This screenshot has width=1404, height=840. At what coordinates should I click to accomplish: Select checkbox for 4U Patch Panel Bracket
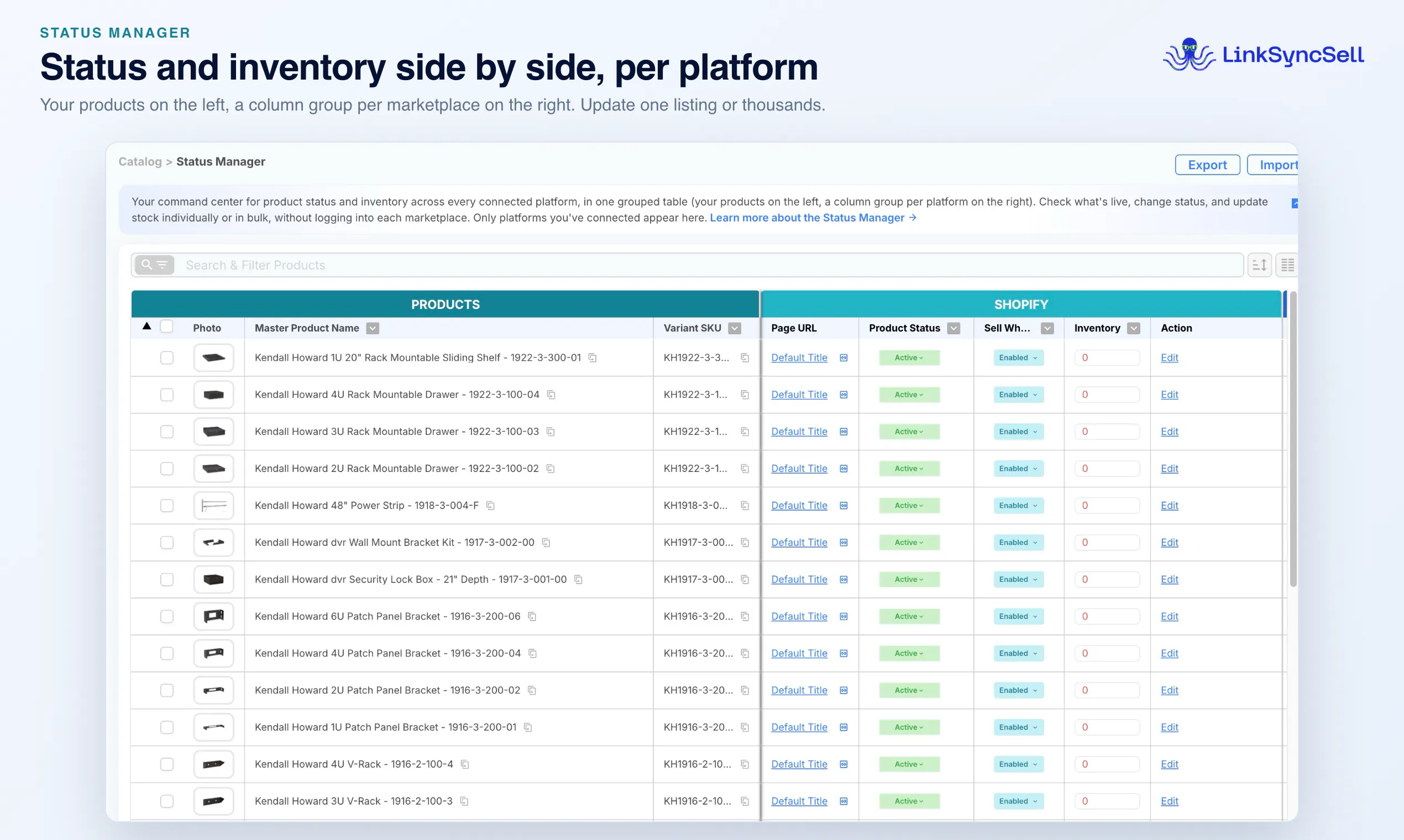click(166, 653)
